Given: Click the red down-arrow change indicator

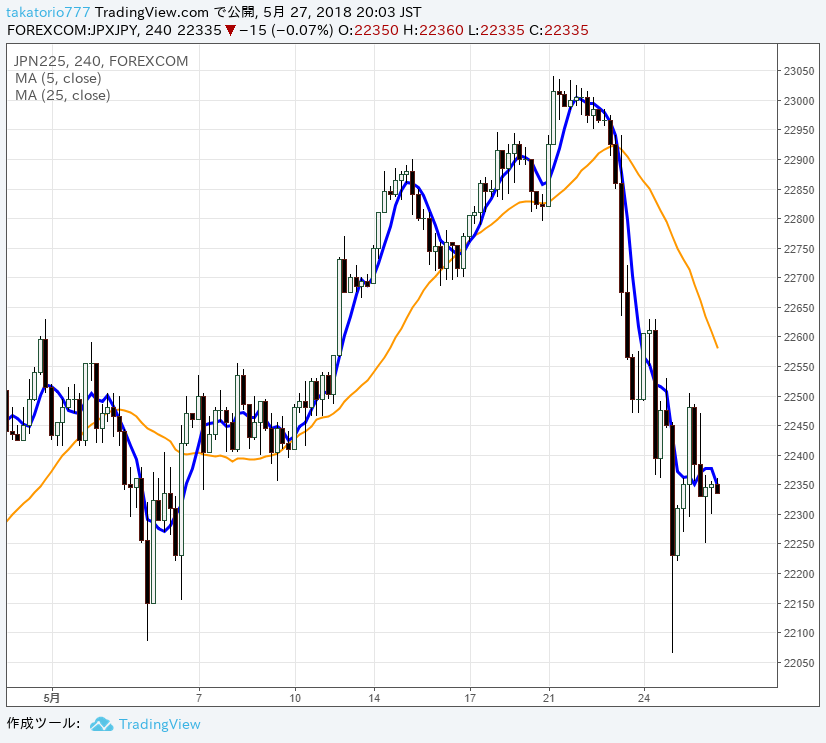Looking at the screenshot, I should (230, 31).
